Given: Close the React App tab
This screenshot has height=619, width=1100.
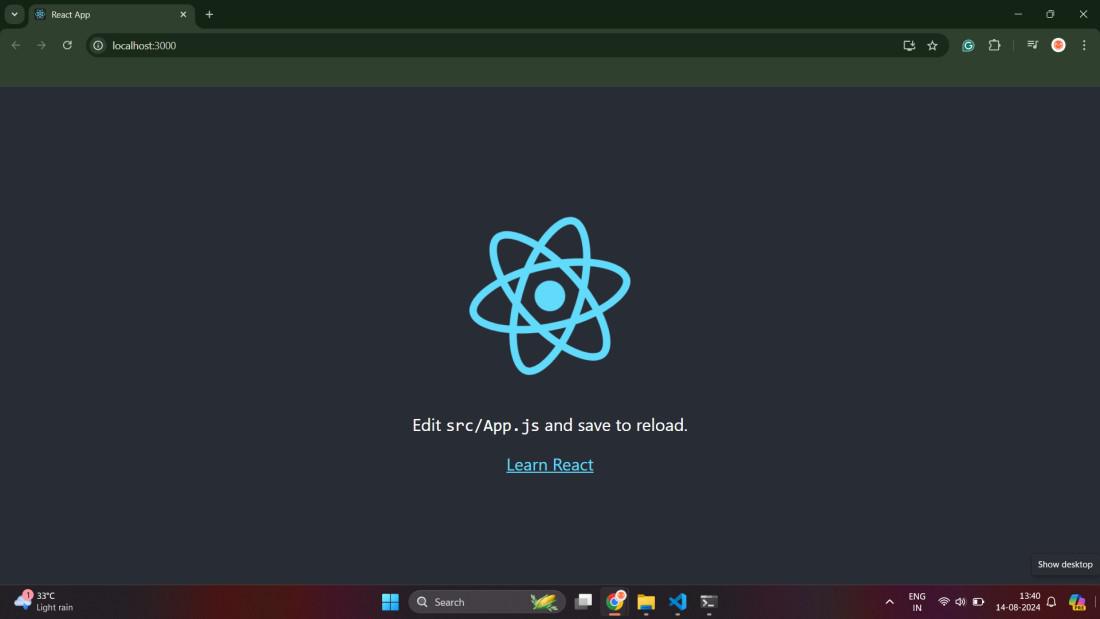Looking at the screenshot, I should click(x=183, y=14).
